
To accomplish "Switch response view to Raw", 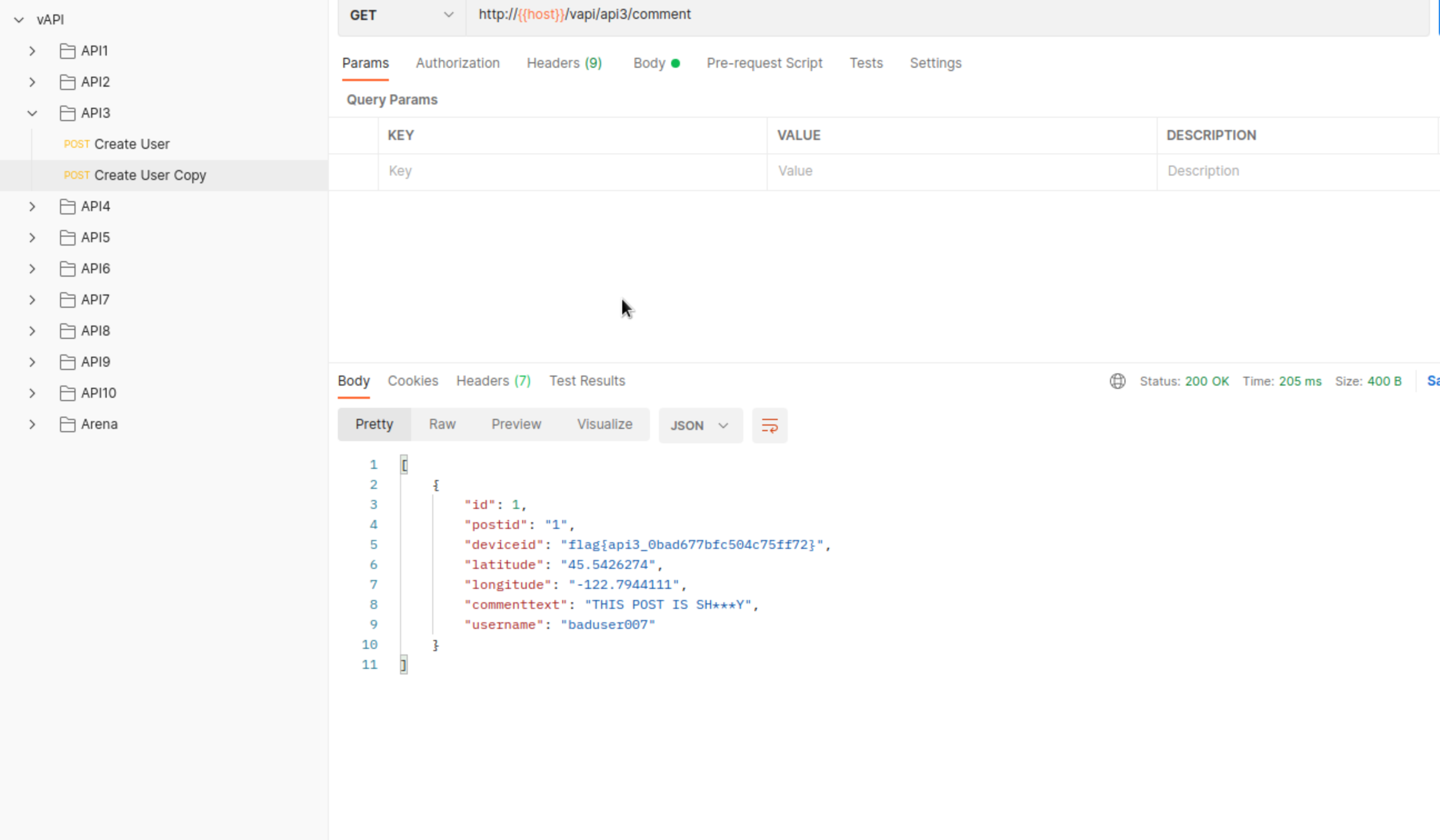I will 442,424.
